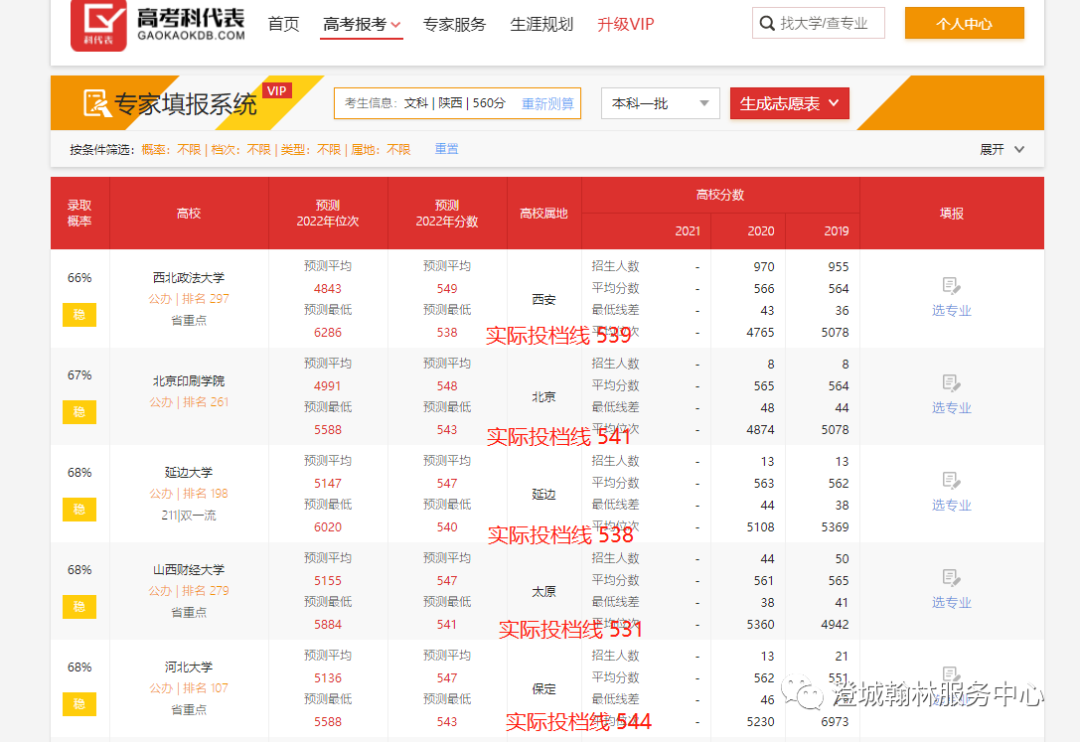The height and width of the screenshot is (742, 1080).
Task: Click the 录取概率 column header
Action: tap(79, 213)
